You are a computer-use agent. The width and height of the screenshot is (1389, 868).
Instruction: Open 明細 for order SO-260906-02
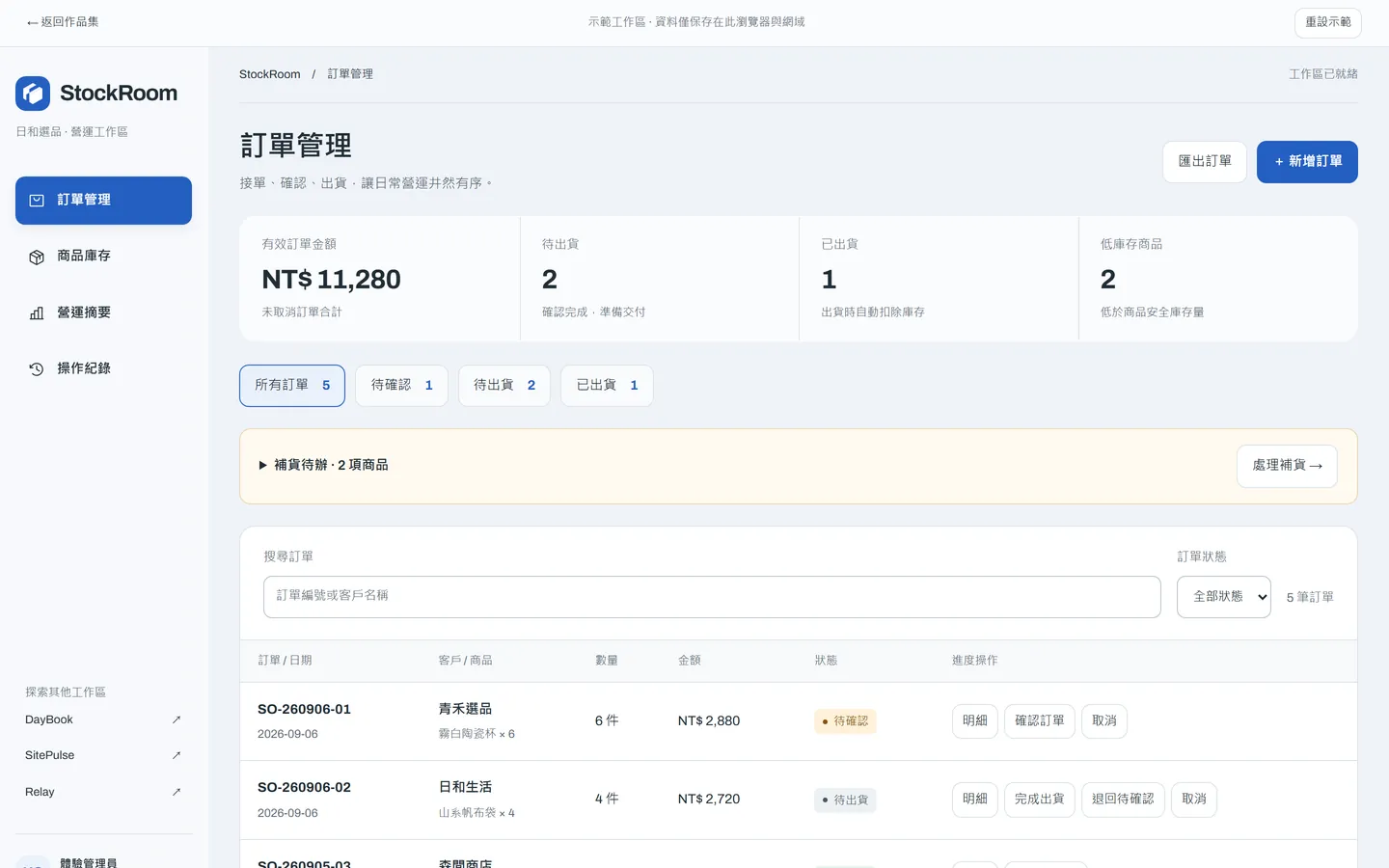coord(975,800)
